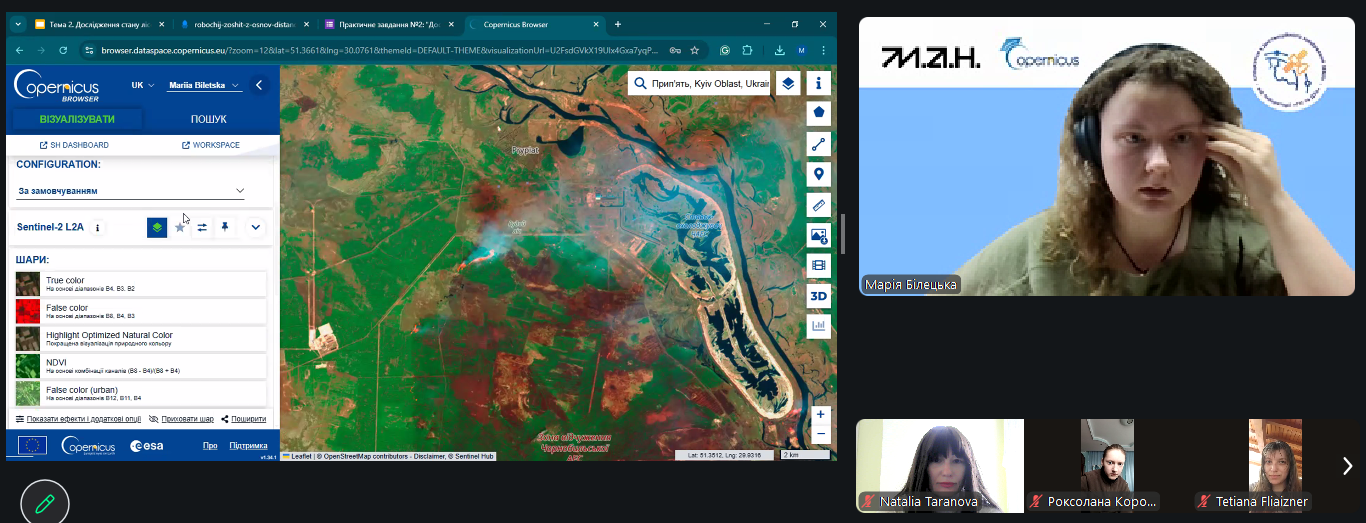Pin the Sentinel-2 L2A layer
Image resolution: width=1366 pixels, height=523 pixels.
[225, 227]
